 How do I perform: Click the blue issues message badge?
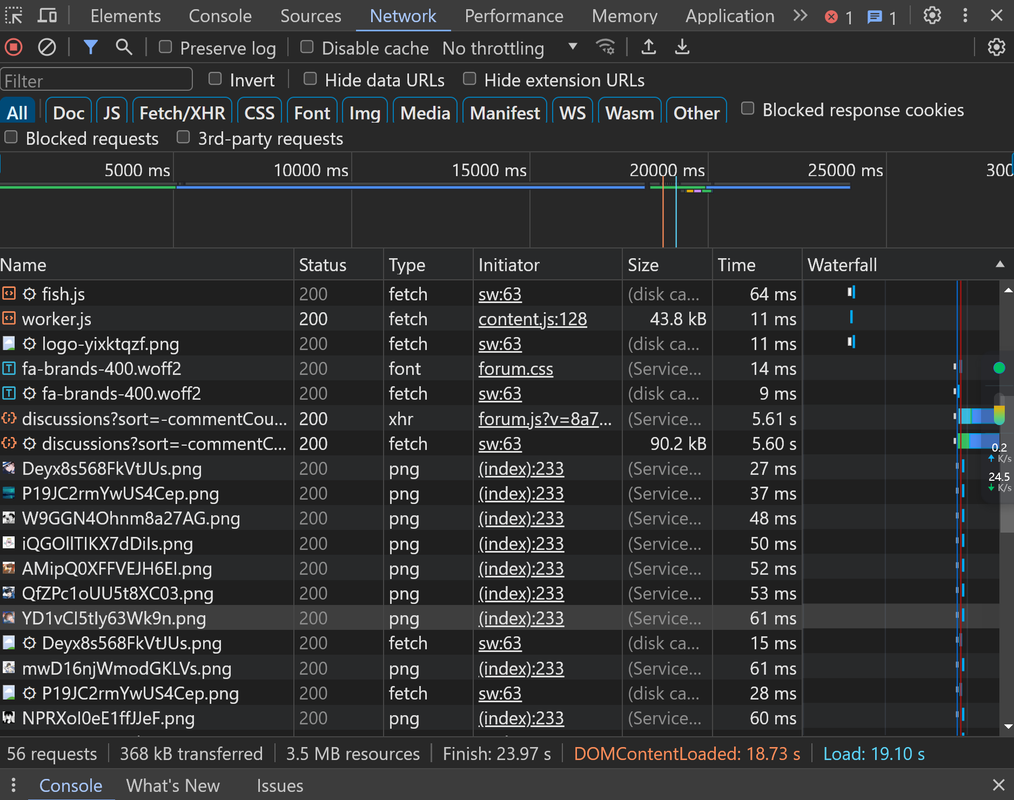(x=882, y=17)
